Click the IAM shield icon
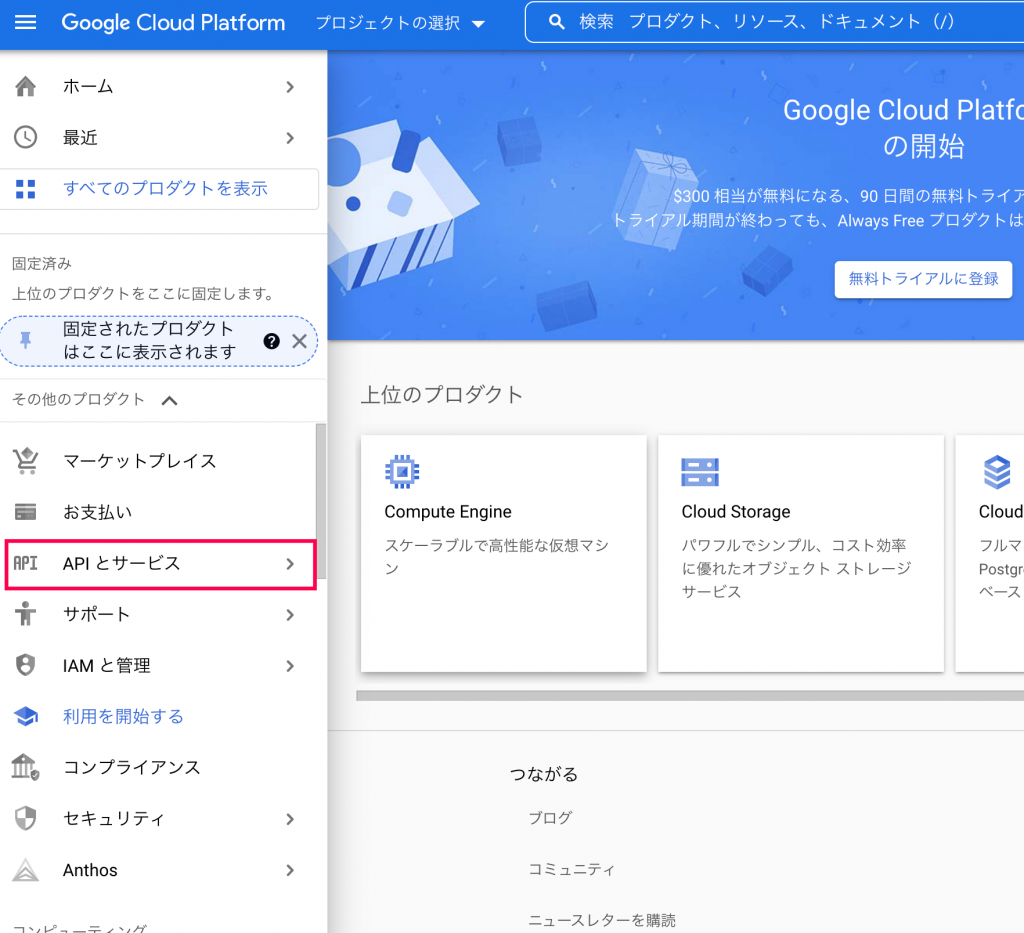 pos(25,665)
